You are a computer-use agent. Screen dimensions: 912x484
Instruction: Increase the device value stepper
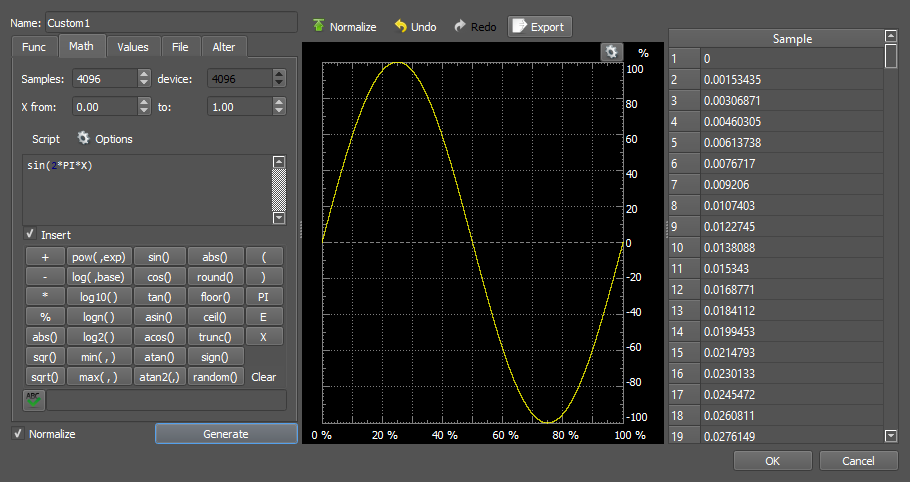[x=279, y=74]
